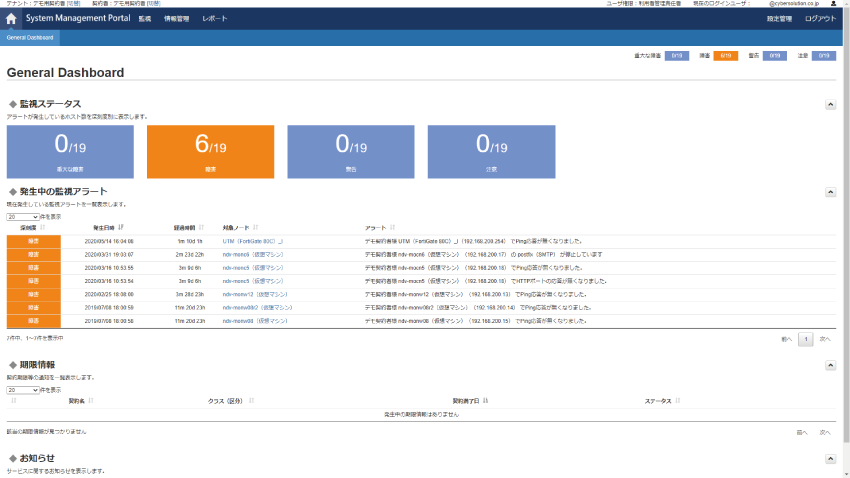The image size is (850, 478).
Task: Click elapsed time 3m 28d 23h cell
Action: [190, 295]
